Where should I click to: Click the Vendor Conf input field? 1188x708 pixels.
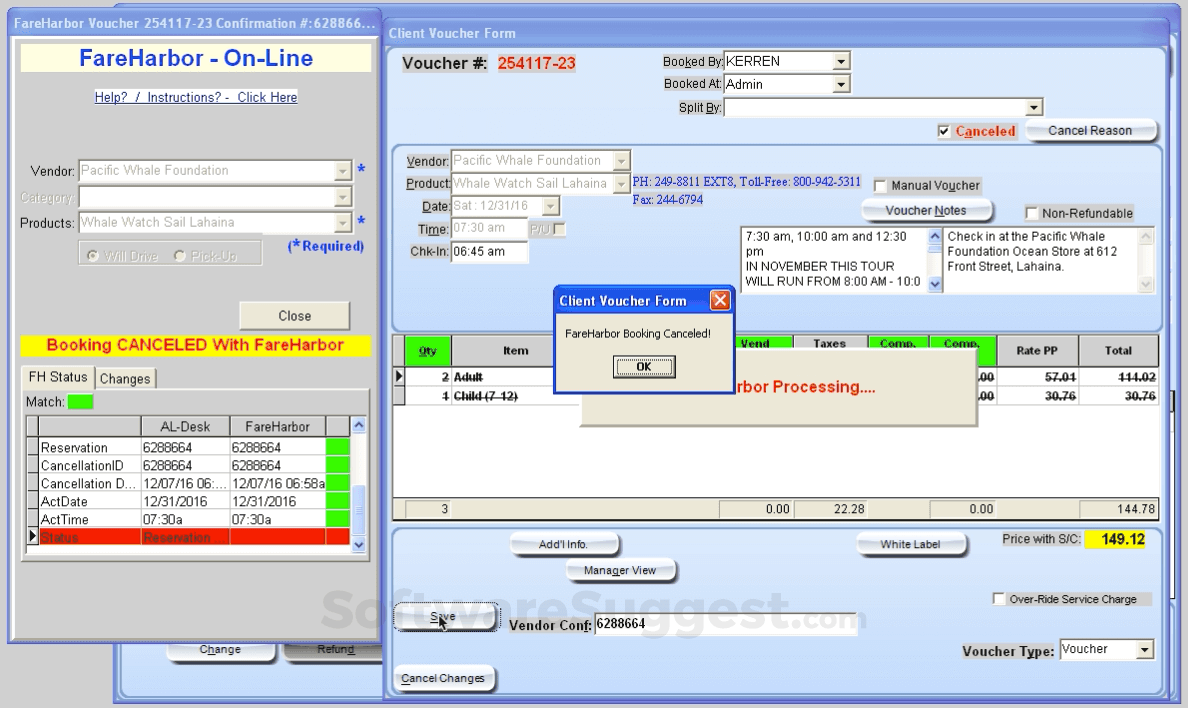coord(724,624)
